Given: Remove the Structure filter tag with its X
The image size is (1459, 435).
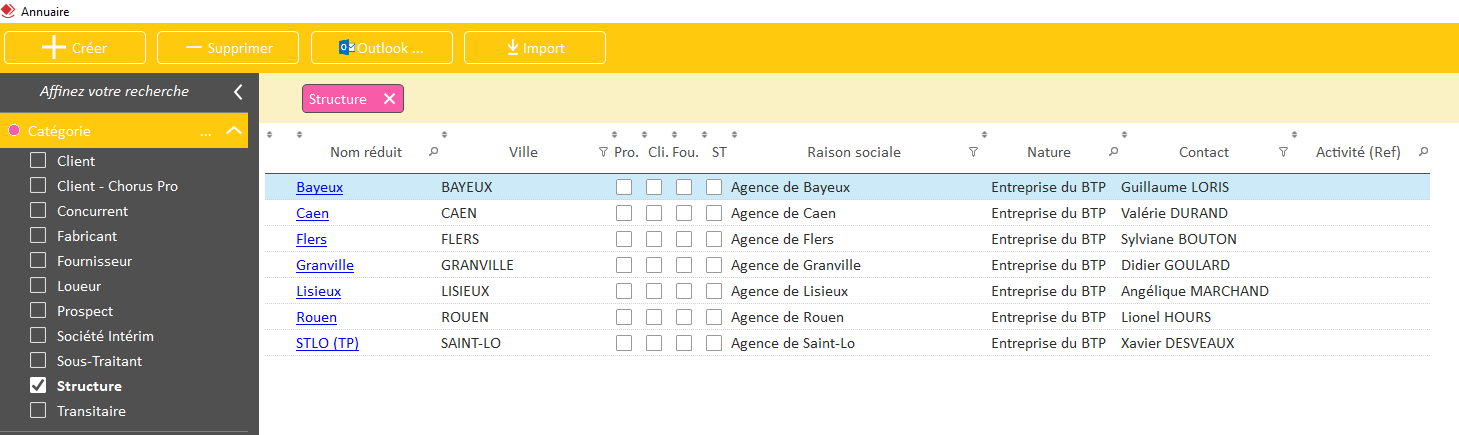Looking at the screenshot, I should point(389,99).
